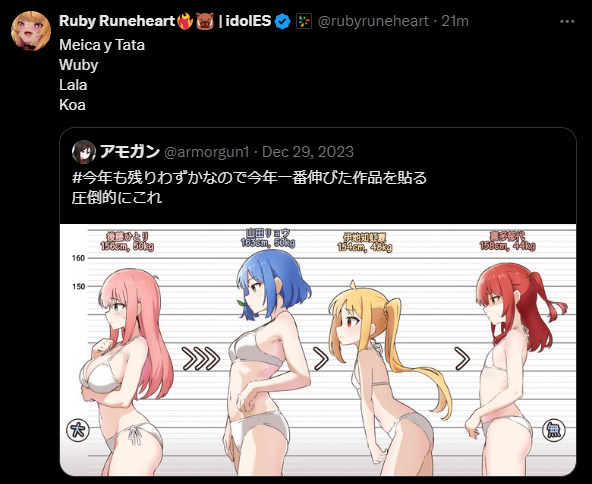Screen dimensions: 592x484
Task: Open the @armorgun1 handle
Action: pos(207,152)
